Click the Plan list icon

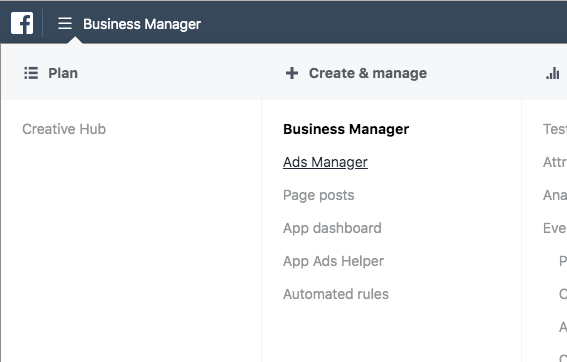tap(31, 73)
